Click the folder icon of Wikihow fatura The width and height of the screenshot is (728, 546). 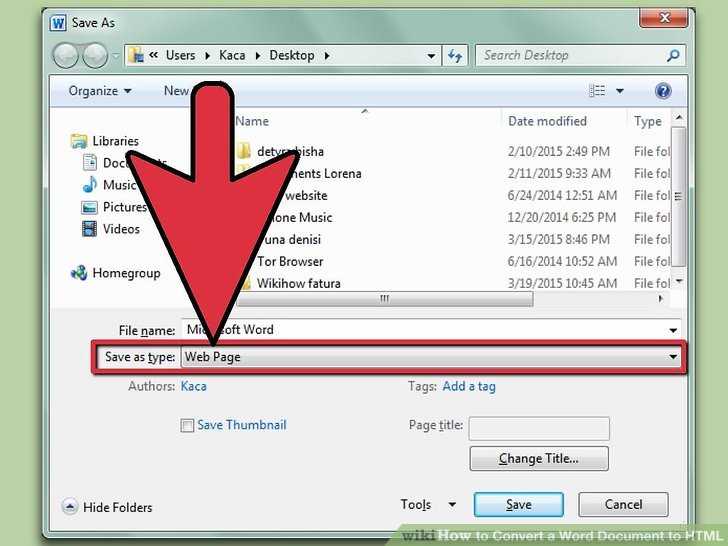(x=246, y=283)
